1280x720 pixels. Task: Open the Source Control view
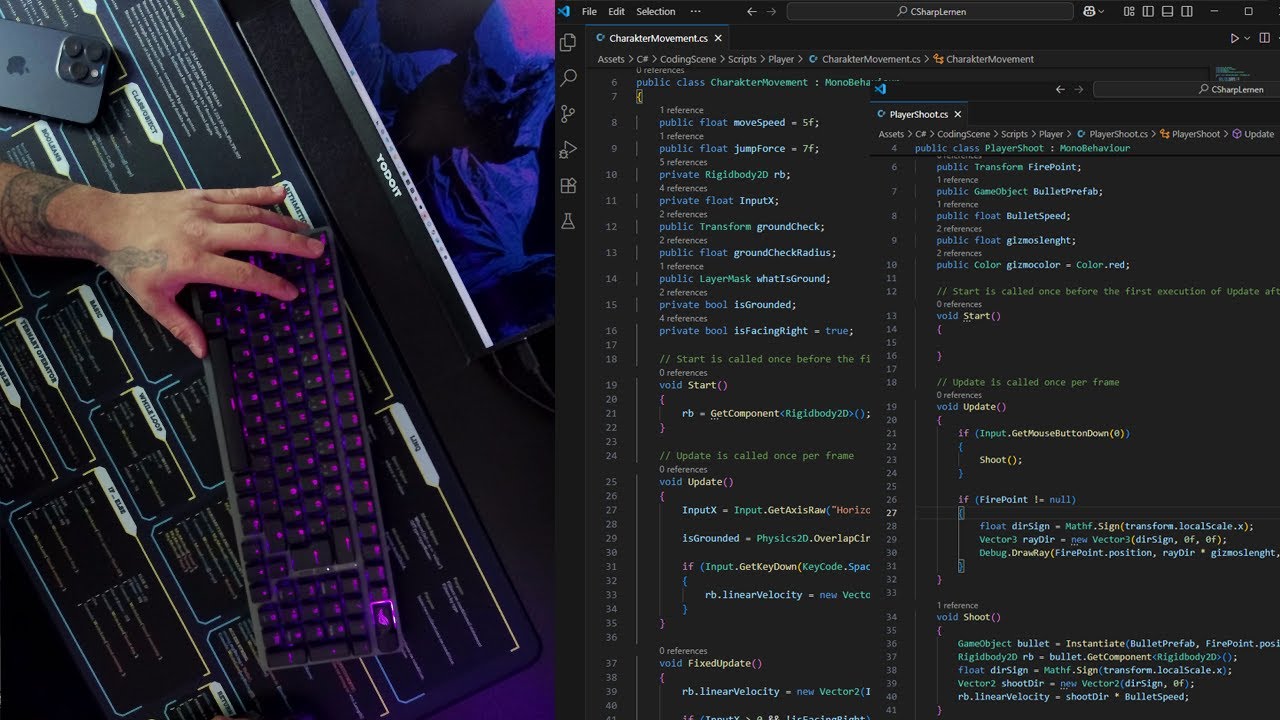568,114
